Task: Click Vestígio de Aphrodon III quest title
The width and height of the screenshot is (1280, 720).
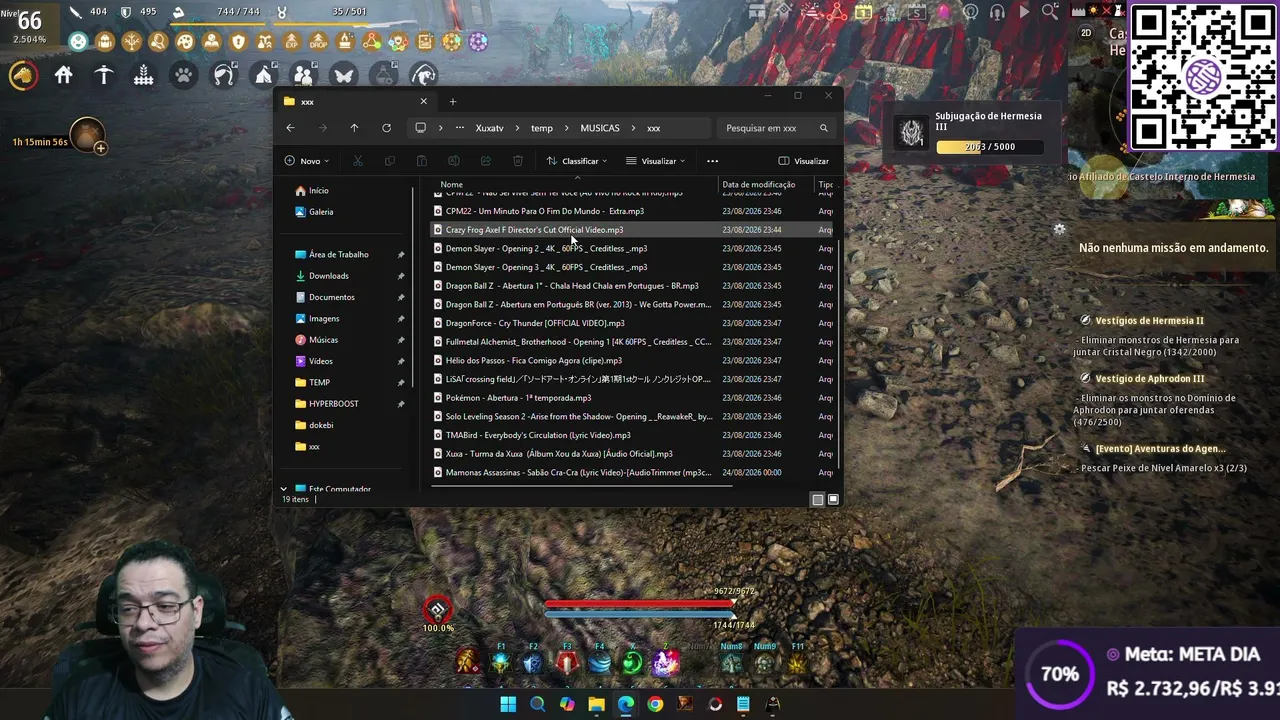Action: pyautogui.click(x=1149, y=379)
